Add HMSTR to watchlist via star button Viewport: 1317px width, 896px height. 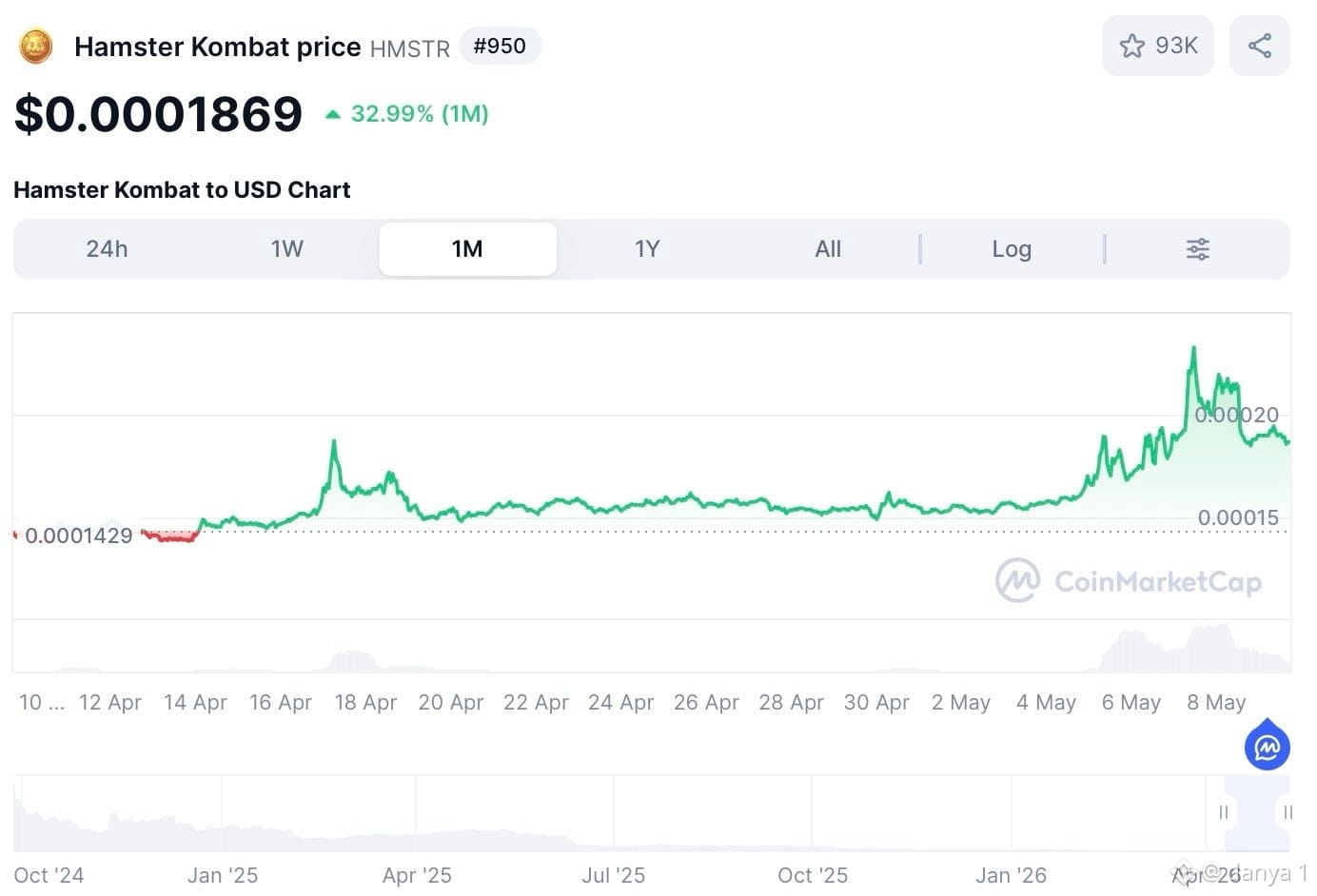pos(1157,46)
